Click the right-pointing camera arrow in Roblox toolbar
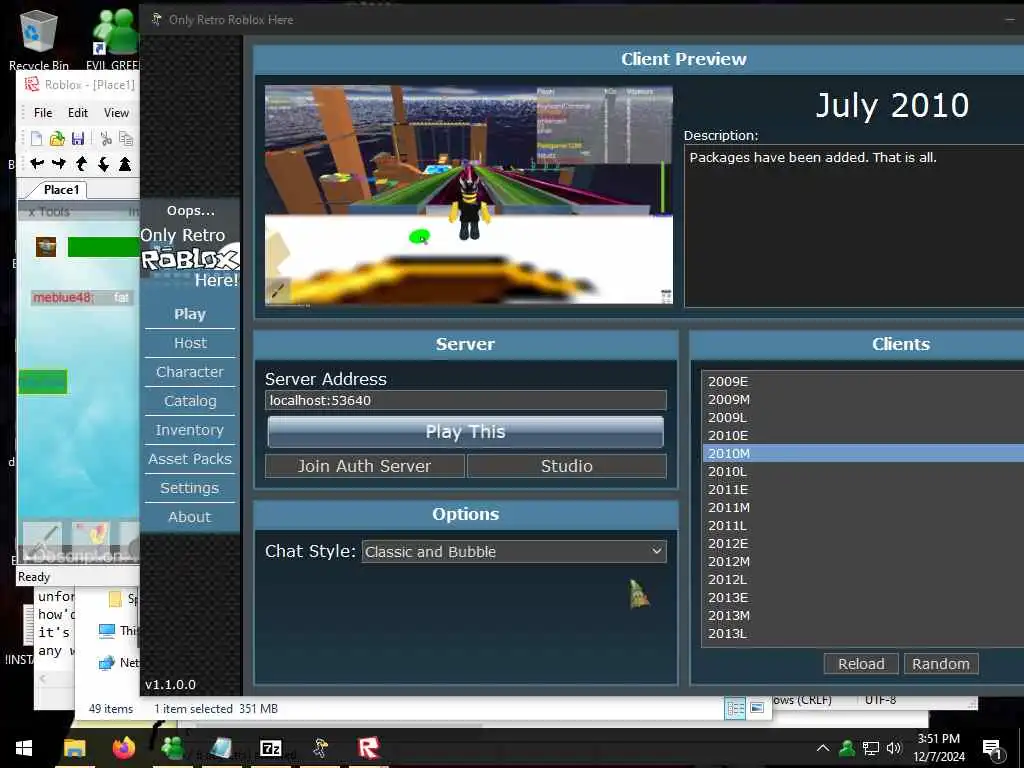1024x768 pixels. 59,163
